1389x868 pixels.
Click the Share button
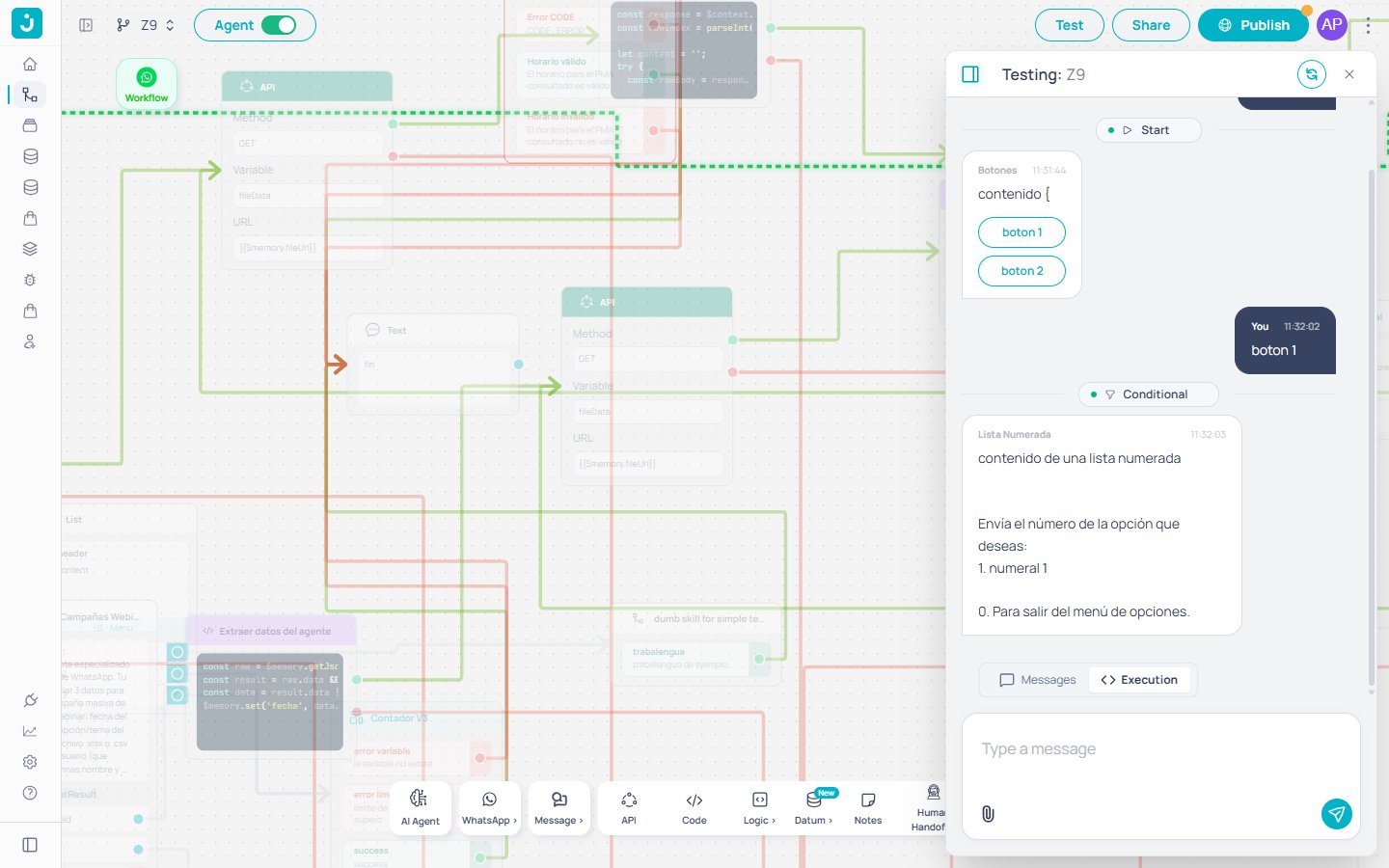pyautogui.click(x=1151, y=25)
